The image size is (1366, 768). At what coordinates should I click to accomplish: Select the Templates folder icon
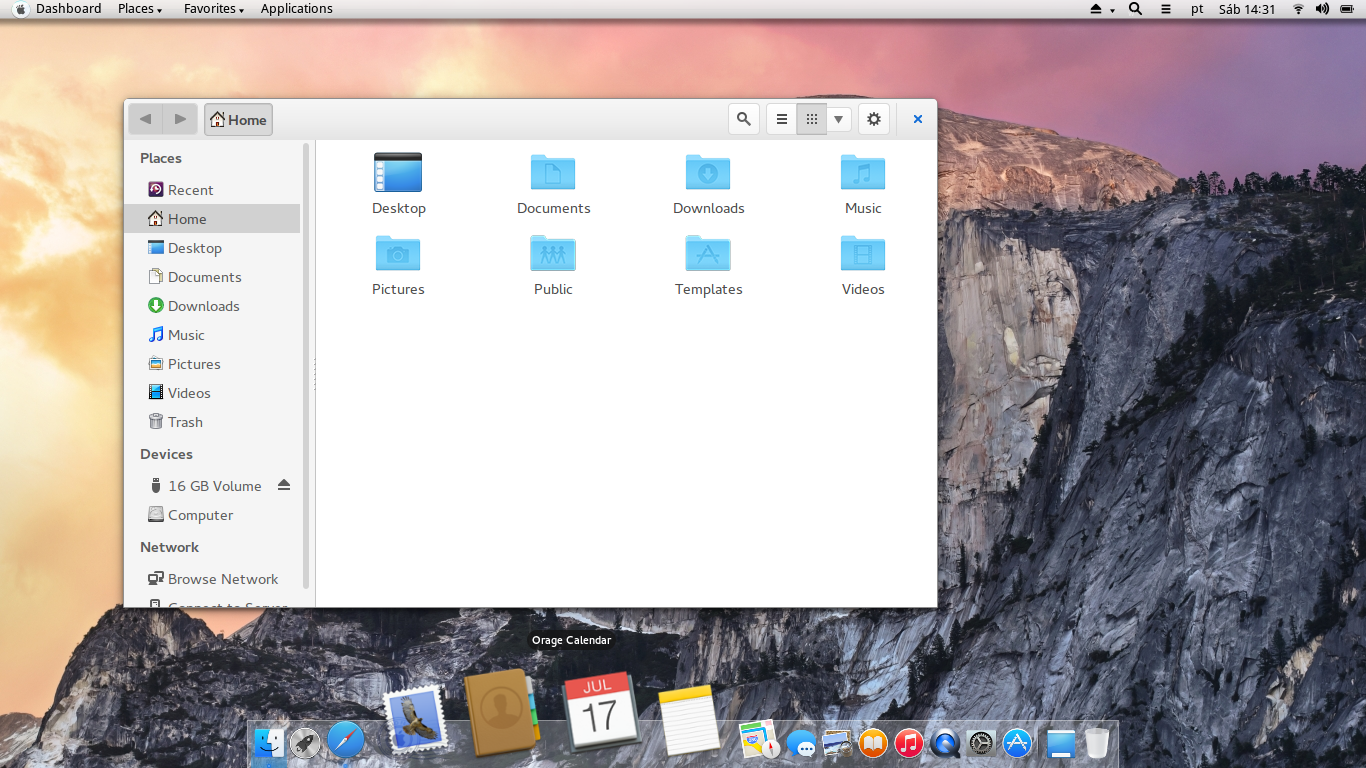[708, 253]
